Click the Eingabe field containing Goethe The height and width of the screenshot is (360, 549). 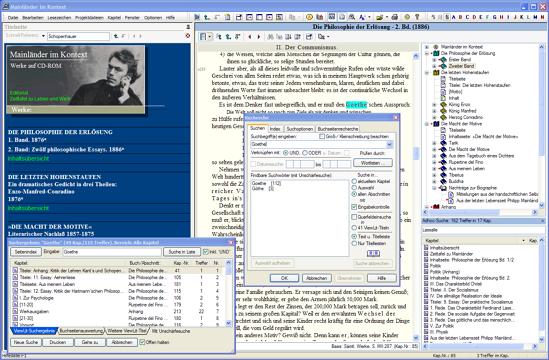pyautogui.click(x=112, y=252)
